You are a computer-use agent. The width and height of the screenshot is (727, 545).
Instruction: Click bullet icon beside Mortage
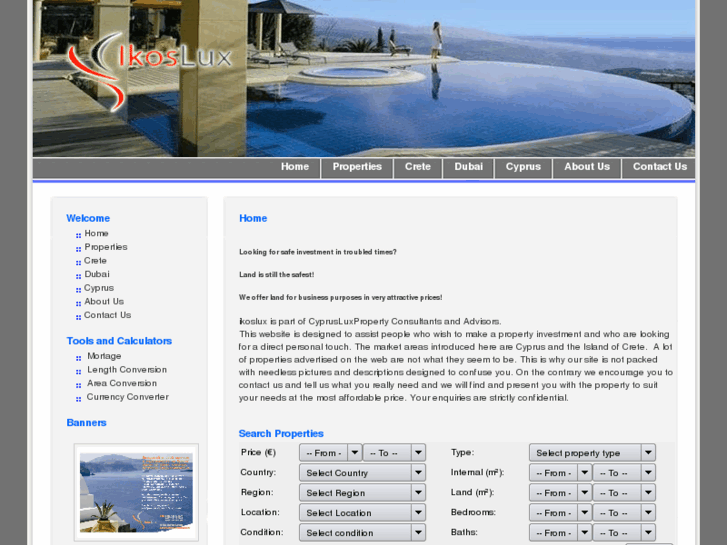tap(78, 358)
